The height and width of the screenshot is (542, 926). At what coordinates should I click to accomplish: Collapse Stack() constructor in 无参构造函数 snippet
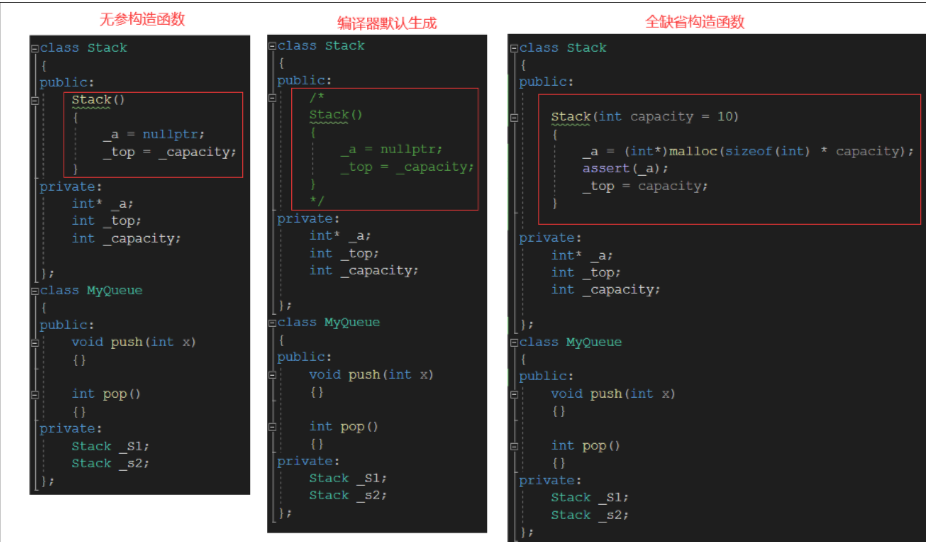35,101
